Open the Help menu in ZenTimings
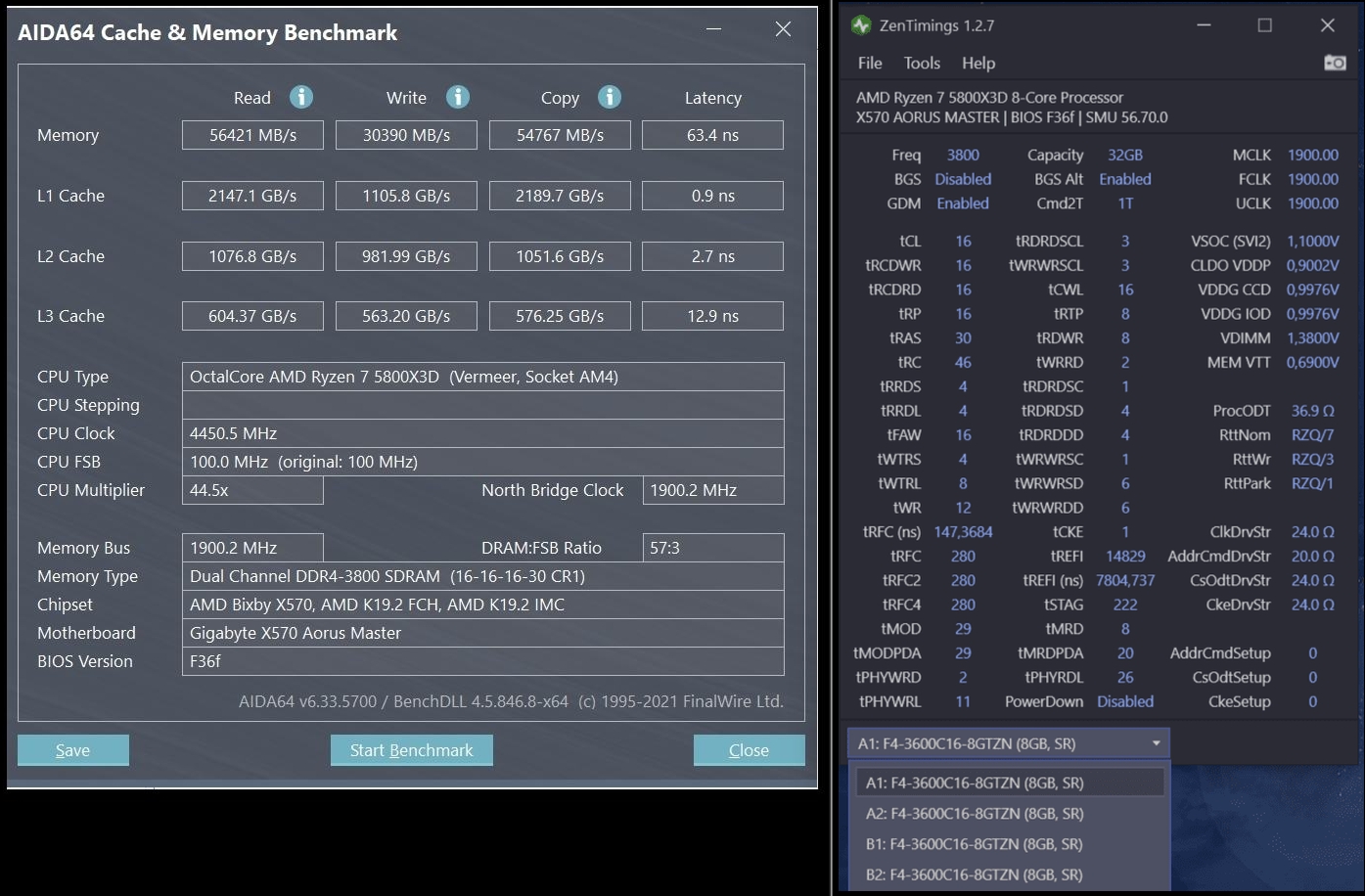Viewport: 1365px width, 896px height. point(977,63)
